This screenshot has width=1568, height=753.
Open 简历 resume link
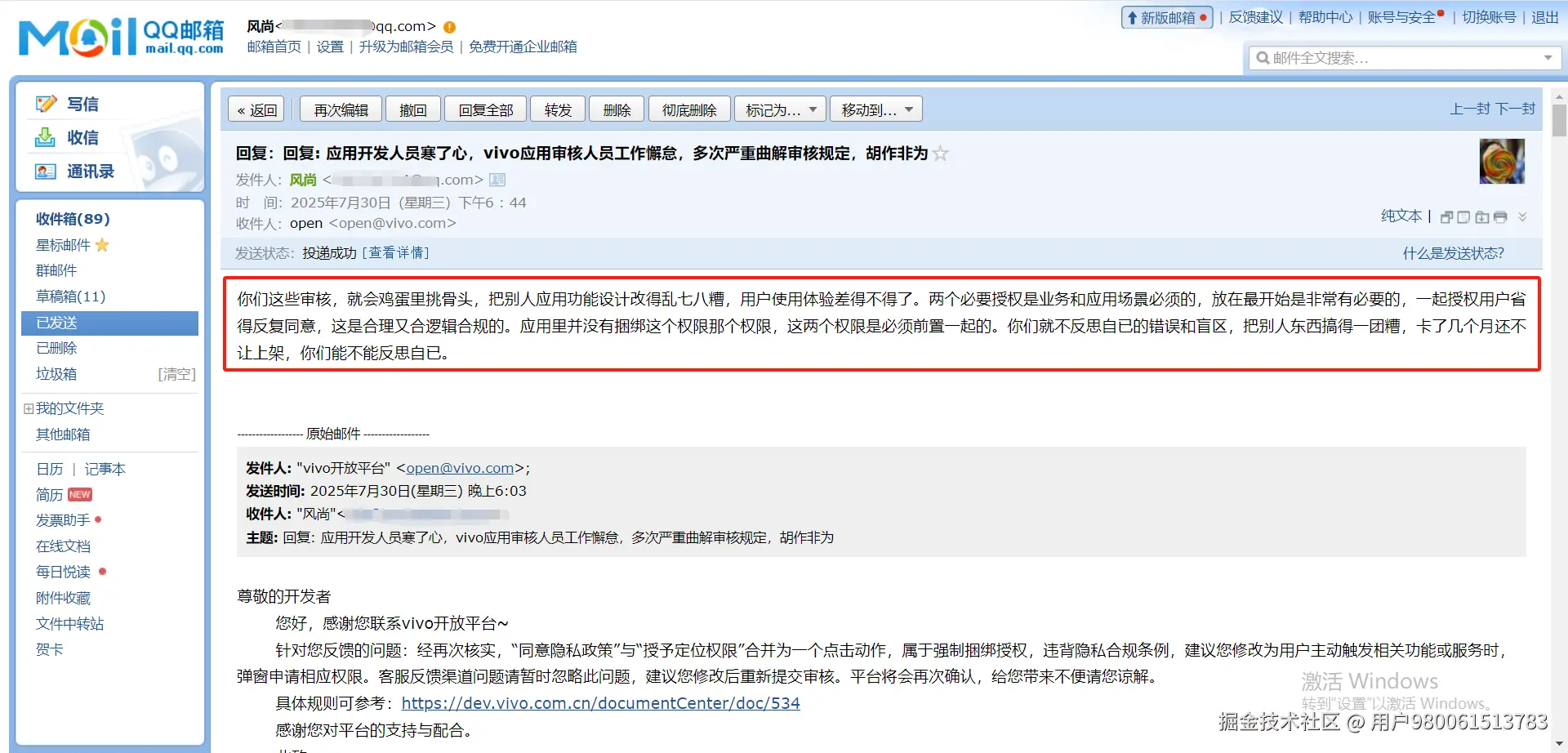coord(49,495)
